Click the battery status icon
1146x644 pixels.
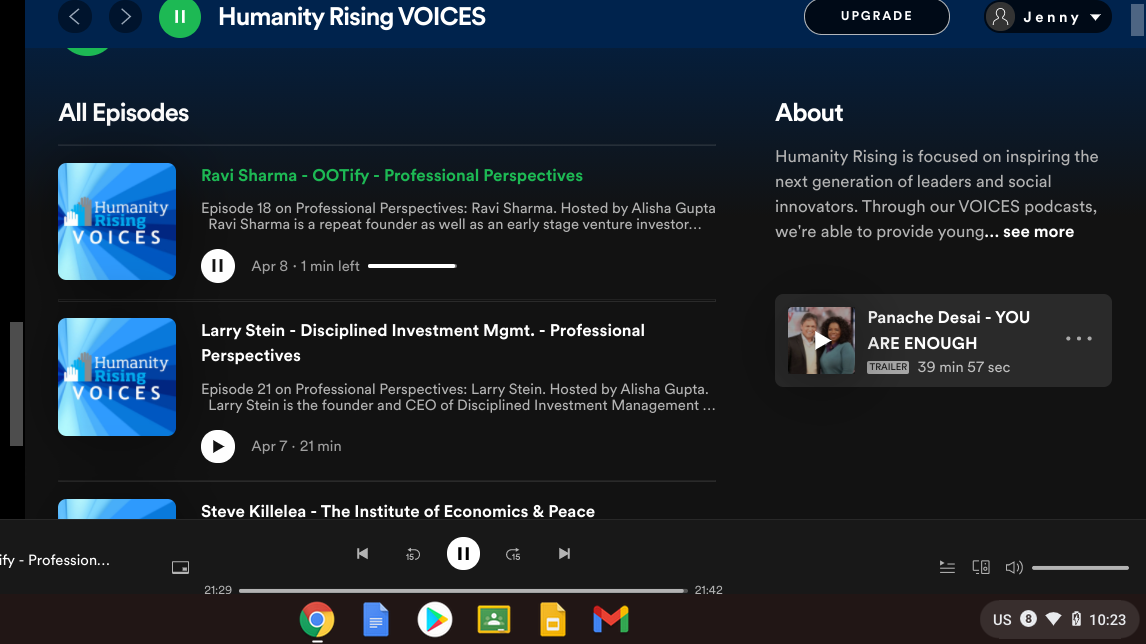click(1077, 619)
